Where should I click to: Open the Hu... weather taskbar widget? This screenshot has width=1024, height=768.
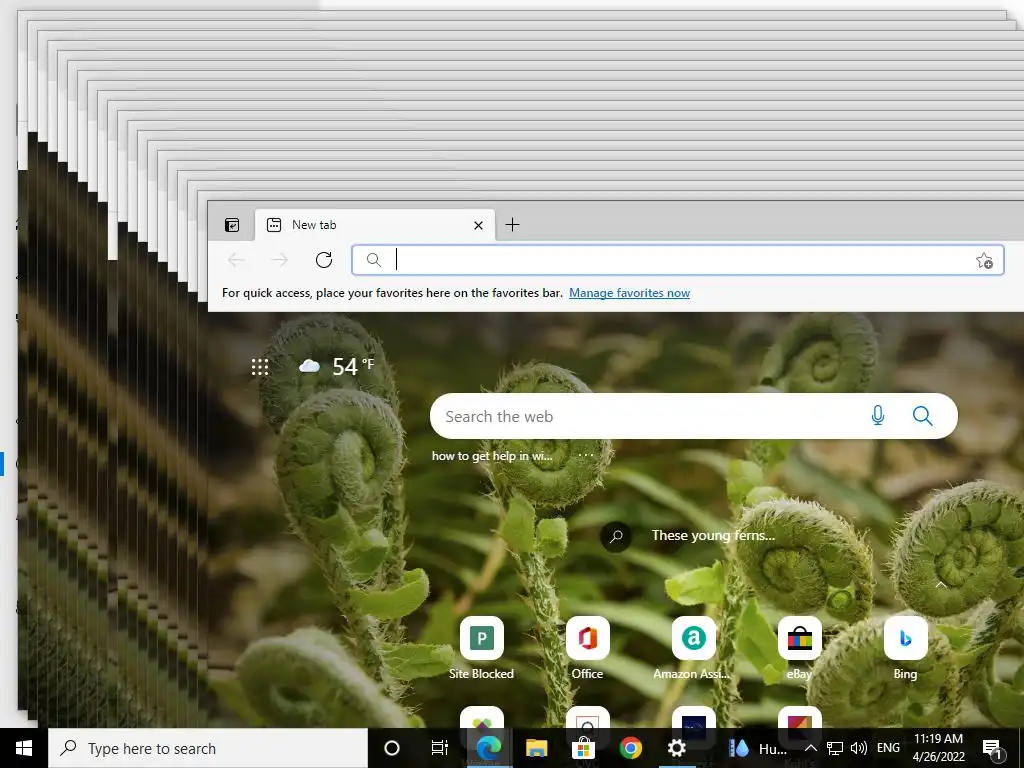[758, 748]
